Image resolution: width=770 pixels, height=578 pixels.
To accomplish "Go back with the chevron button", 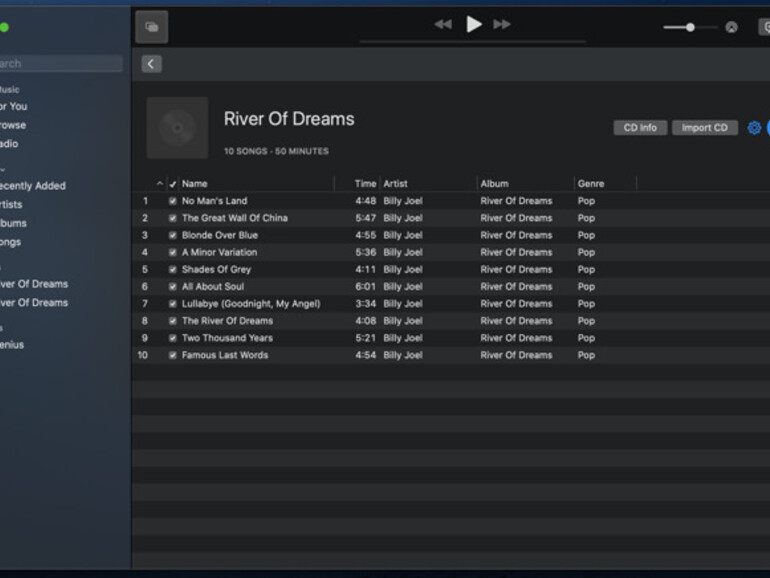I will [x=151, y=64].
